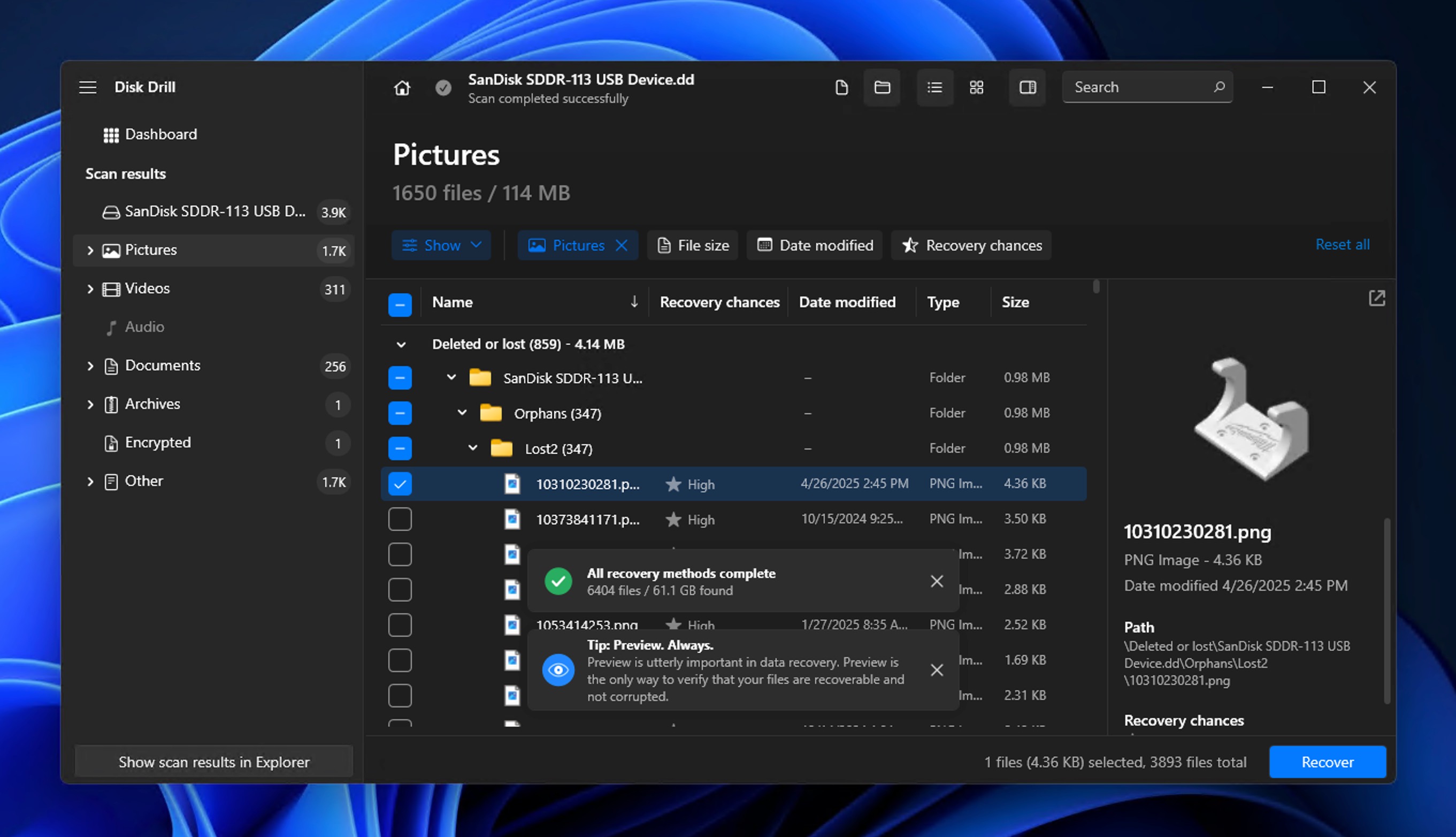Click the eye icon in the tip popup
Screen dimensions: 1456x837
558,670
